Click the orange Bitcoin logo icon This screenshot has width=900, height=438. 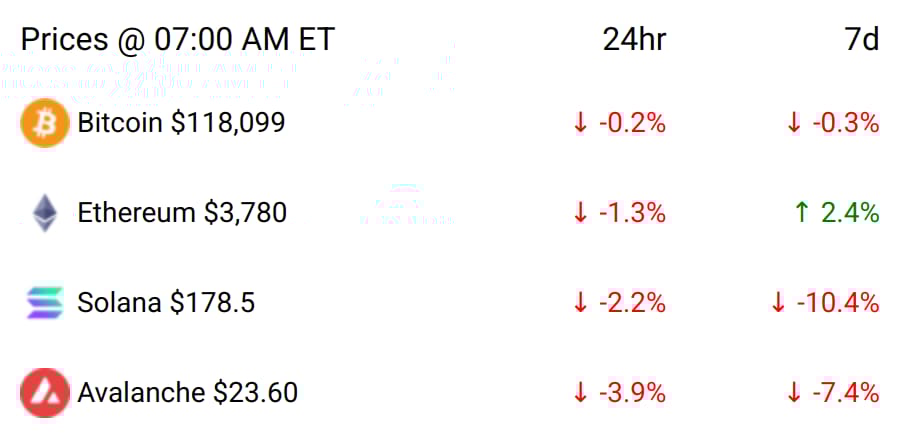[x=45, y=123]
